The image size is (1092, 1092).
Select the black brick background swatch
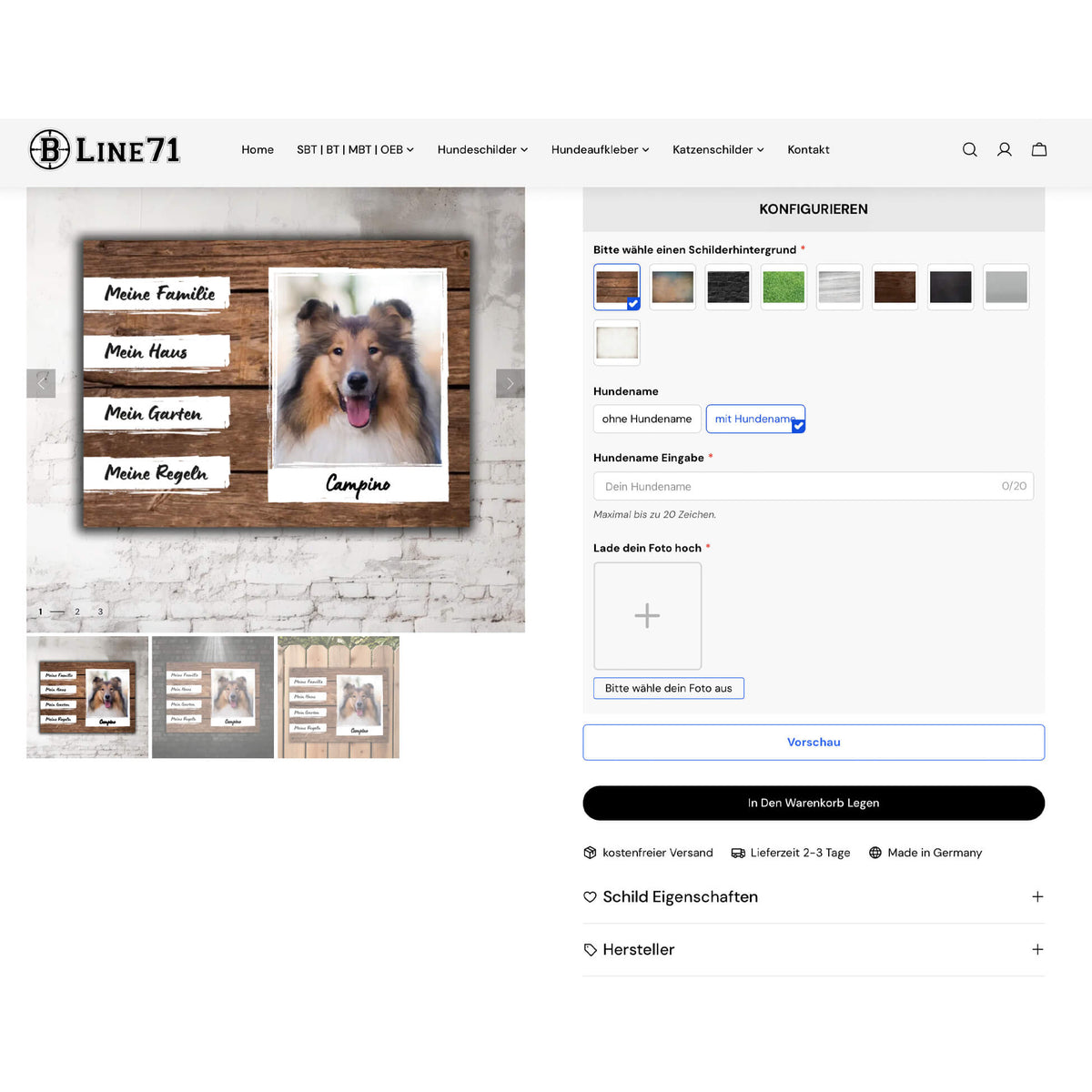[x=728, y=288]
